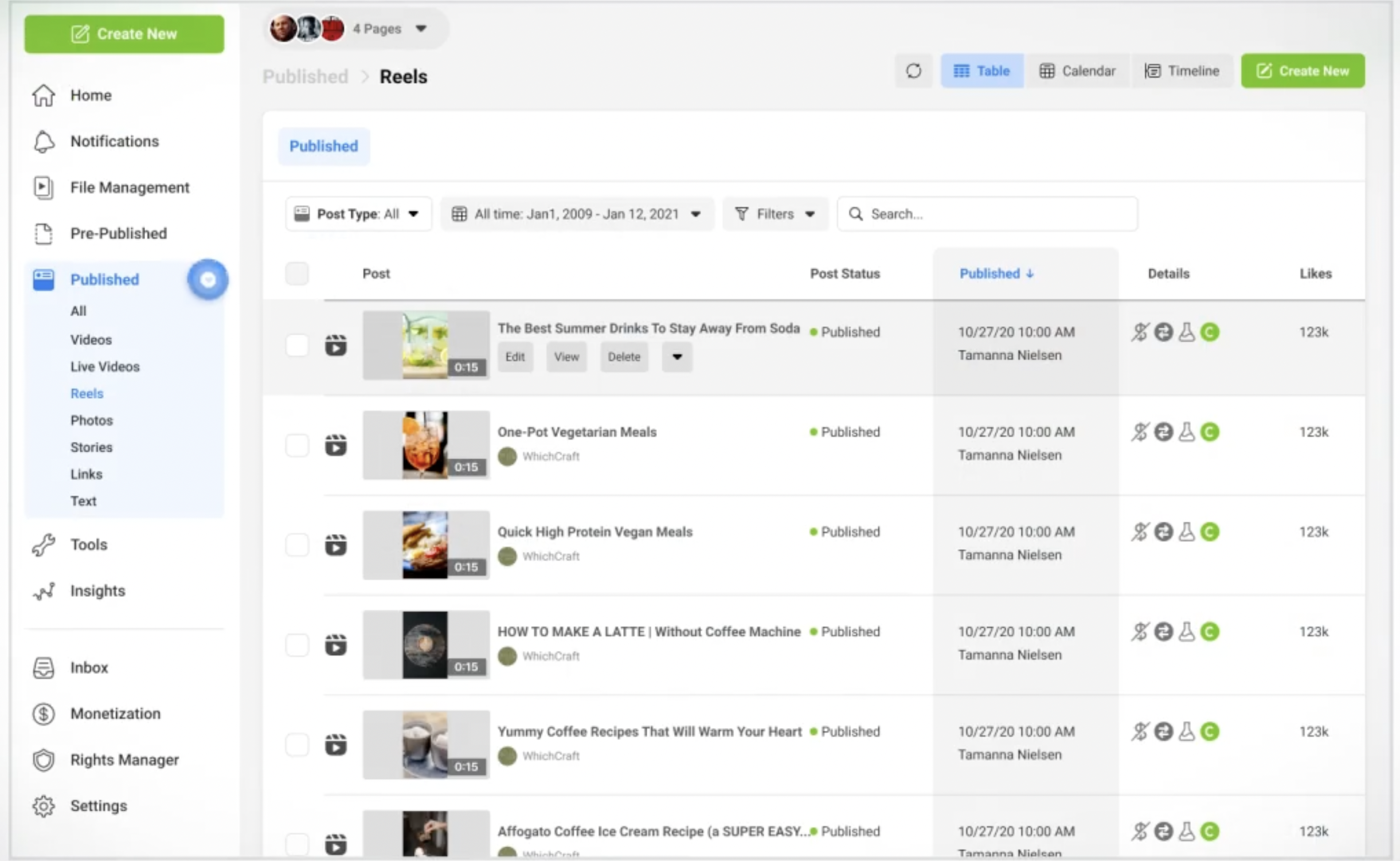1400x861 pixels.
Task: Open Stories in the Published submenu
Action: point(91,447)
